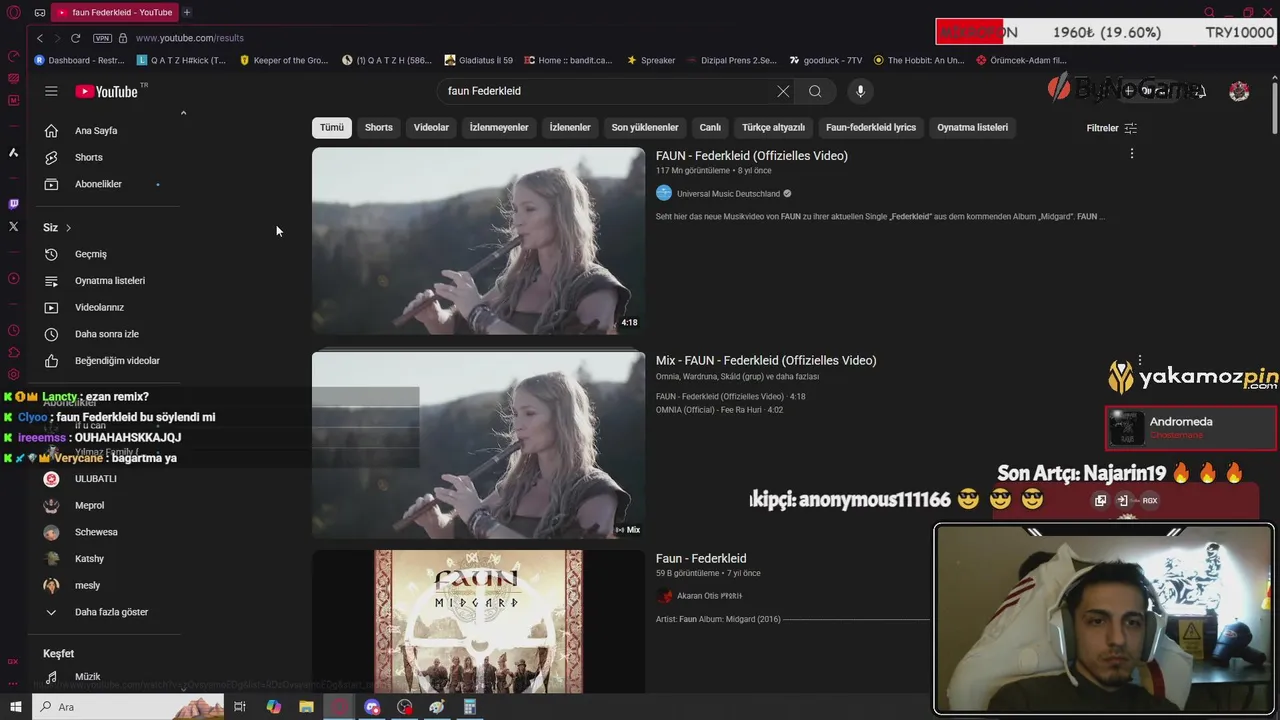Open the account avatar menu

[1239, 91]
